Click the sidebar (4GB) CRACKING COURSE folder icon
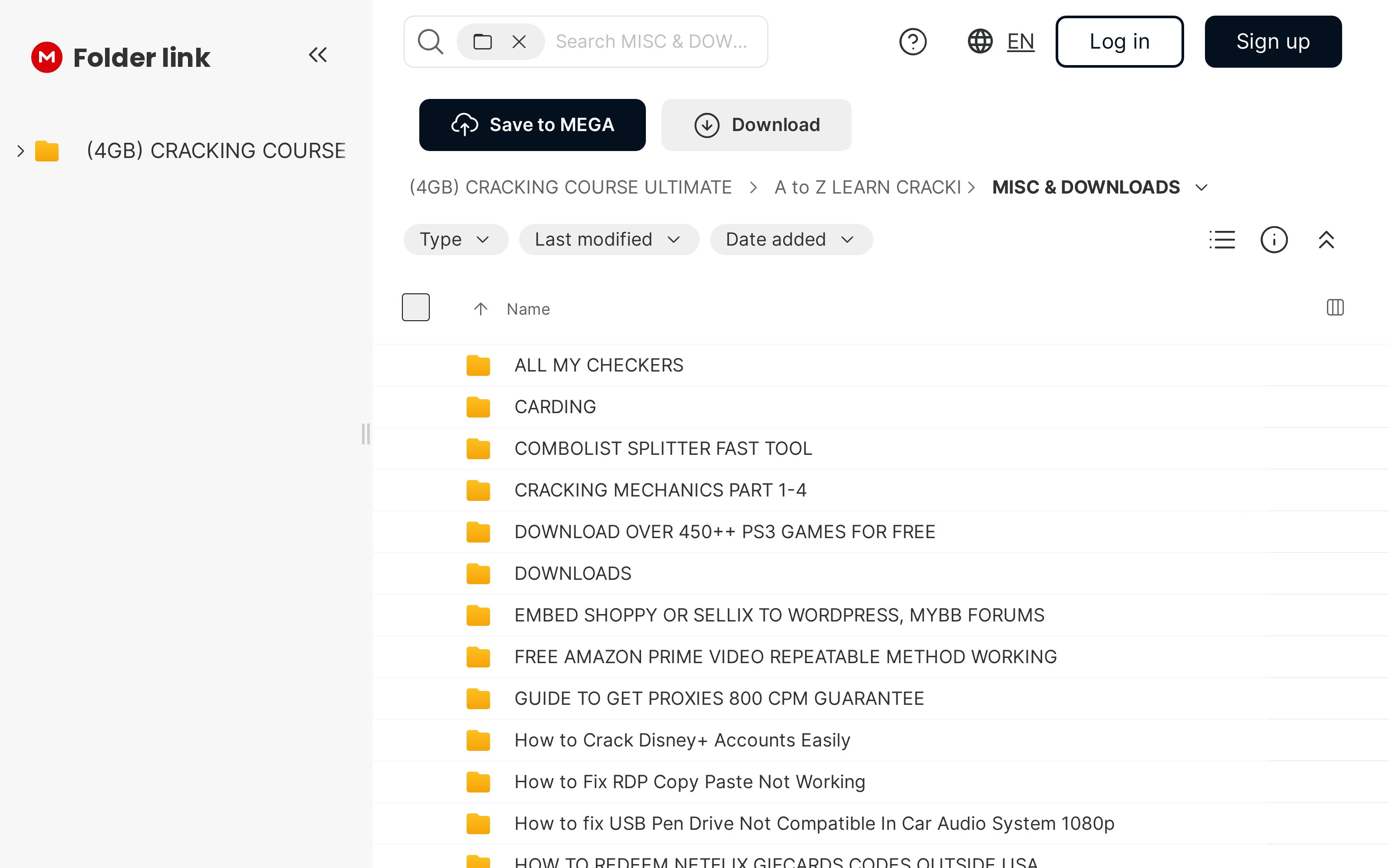The height and width of the screenshot is (868, 1389). [x=46, y=151]
